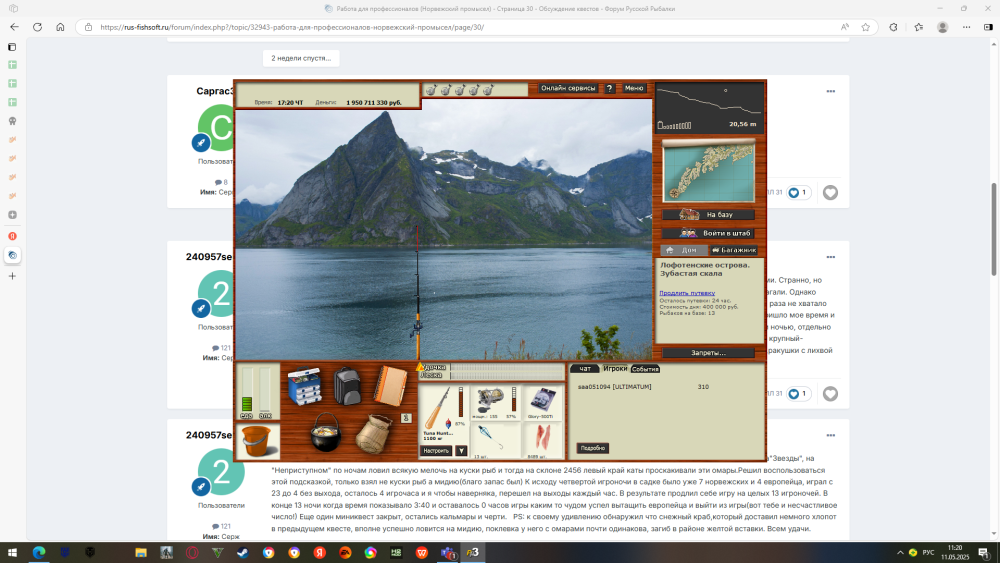
Task: Open the Lofoten islands map thumbnail
Action: (x=709, y=172)
